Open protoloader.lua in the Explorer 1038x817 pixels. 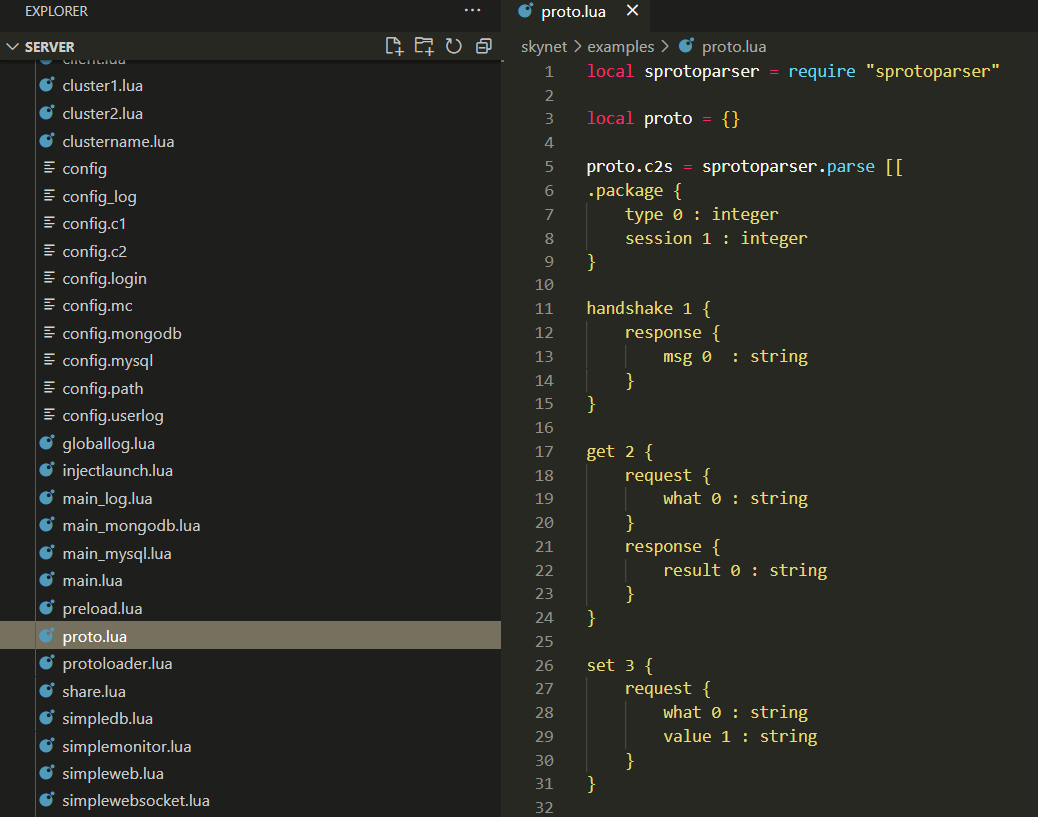point(117,664)
